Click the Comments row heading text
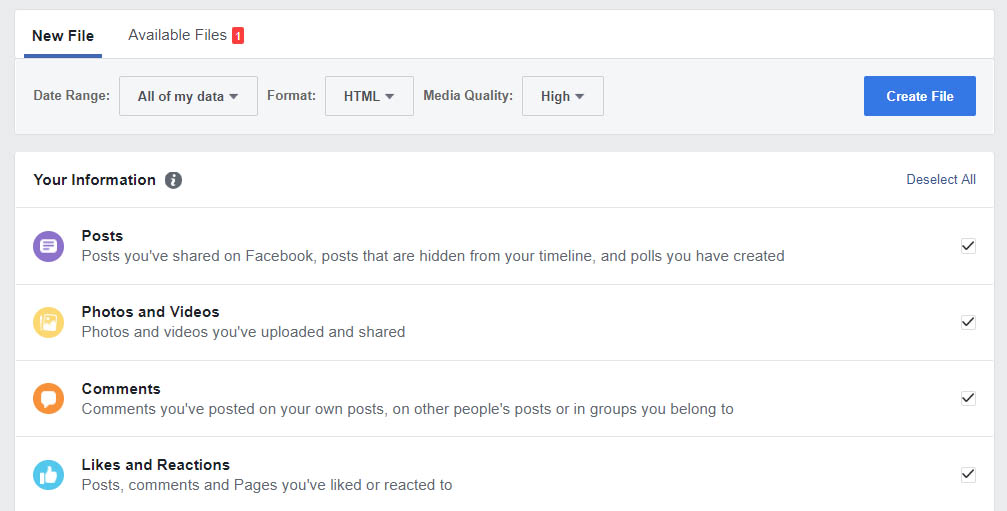This screenshot has width=1007, height=511. coord(121,389)
